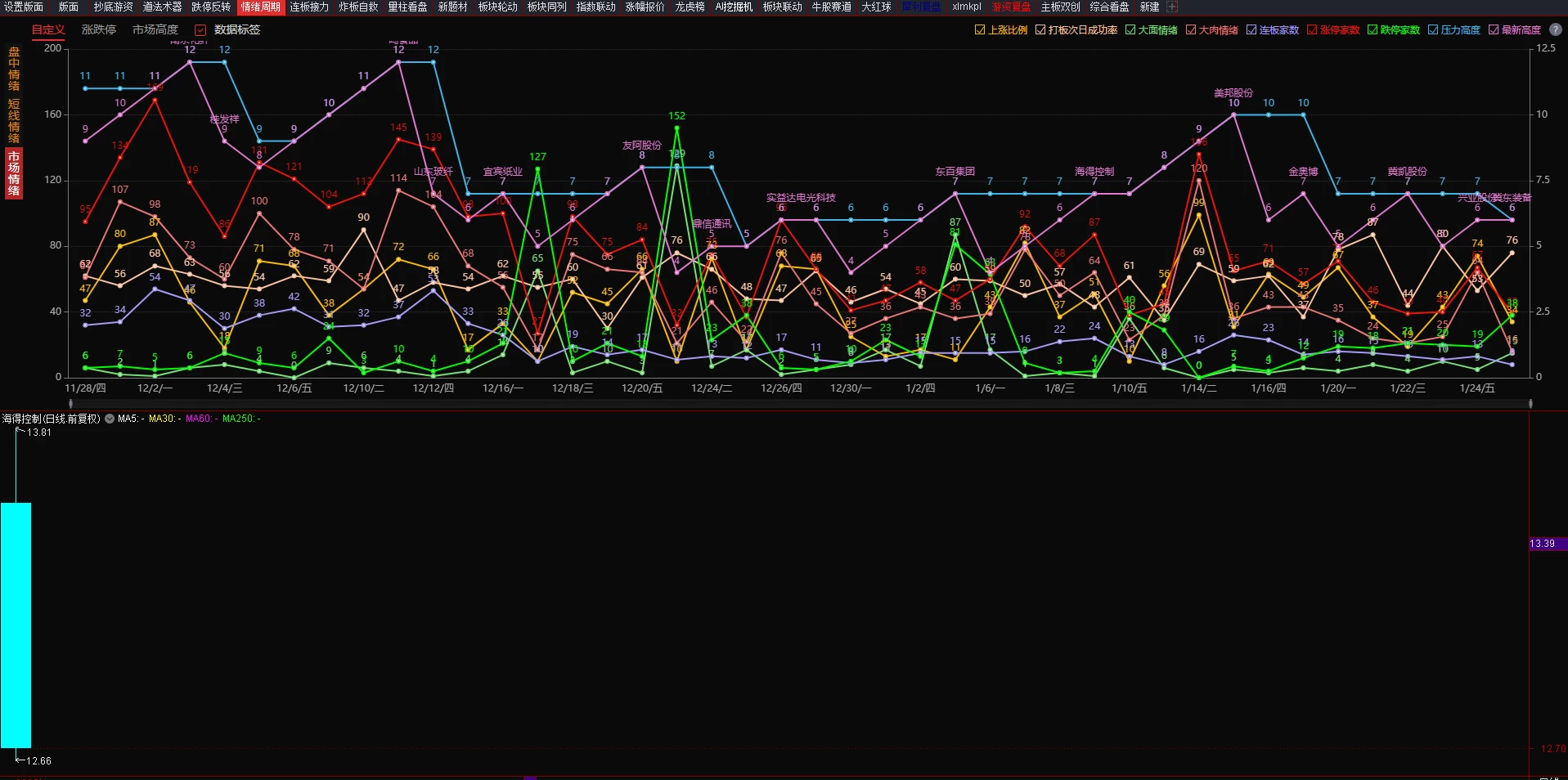The width and height of the screenshot is (1568, 780).
Task: Select the 市场情绪 sidebar icon
Action: point(14,173)
